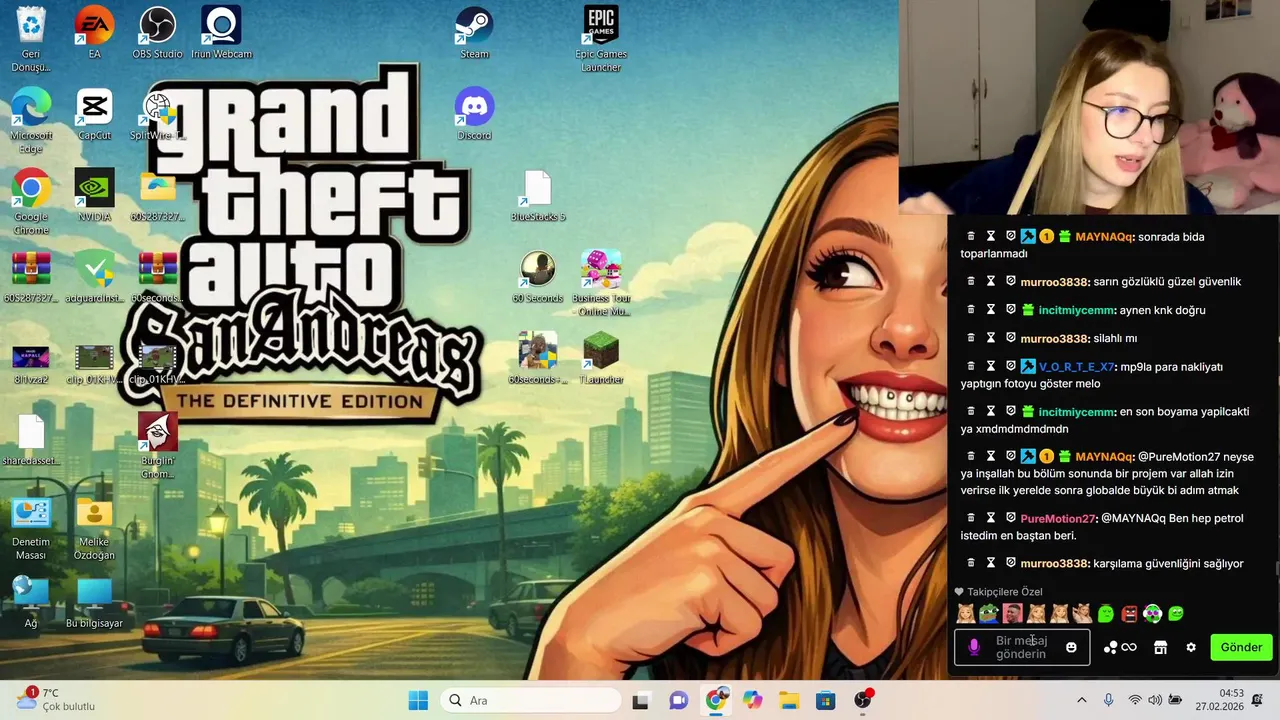Select the Pepe frog emote in the emote row
The width and height of the screenshot is (1280, 720).
(988, 613)
